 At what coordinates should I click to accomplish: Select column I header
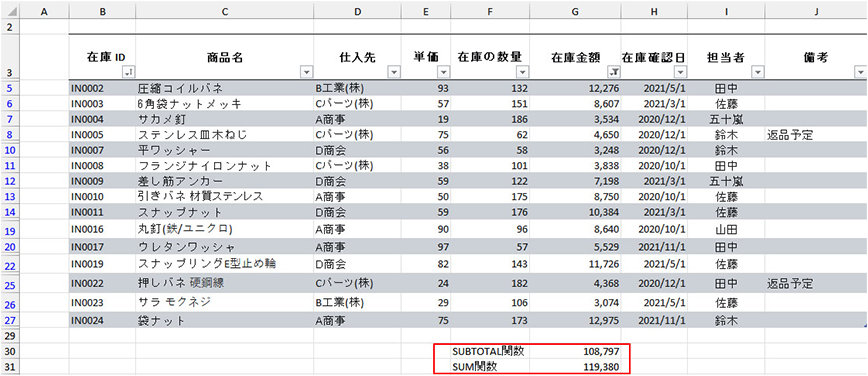click(x=726, y=11)
